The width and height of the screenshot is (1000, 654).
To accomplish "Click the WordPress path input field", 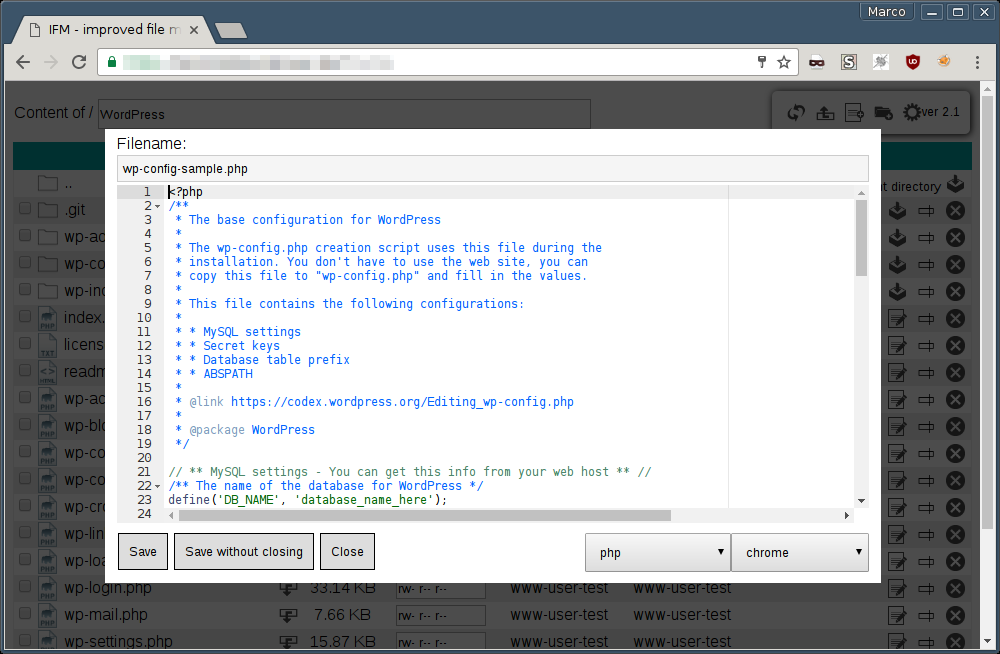I will 344,114.
